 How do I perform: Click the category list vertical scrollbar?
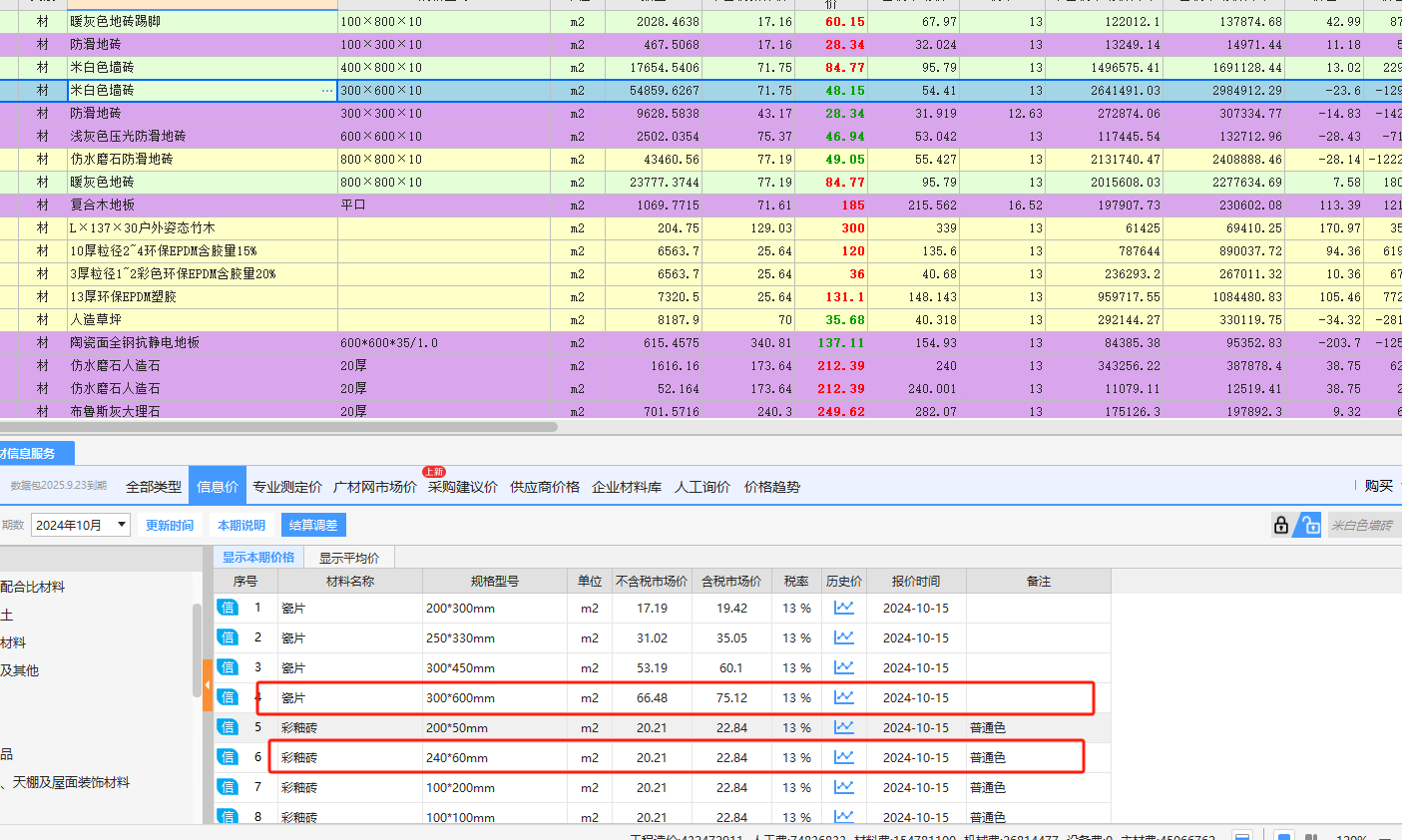point(197,648)
